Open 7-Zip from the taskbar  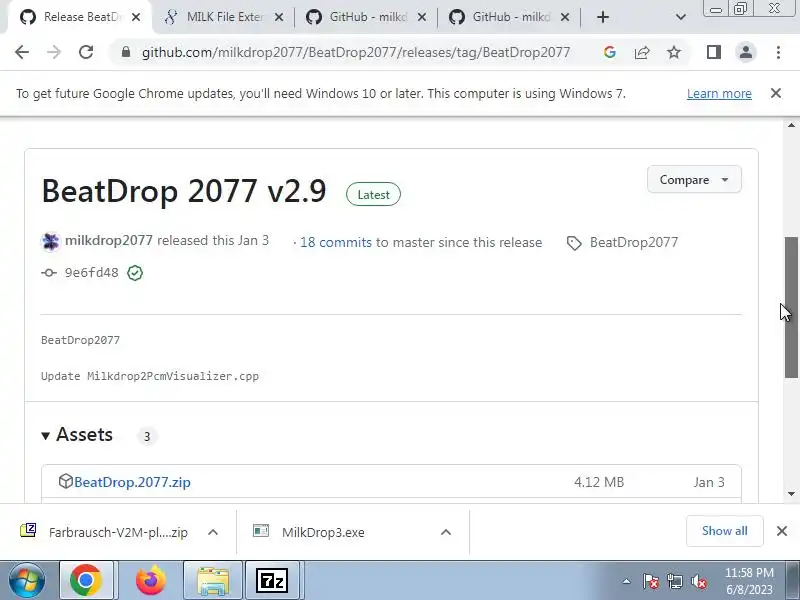pyautogui.click(x=272, y=581)
